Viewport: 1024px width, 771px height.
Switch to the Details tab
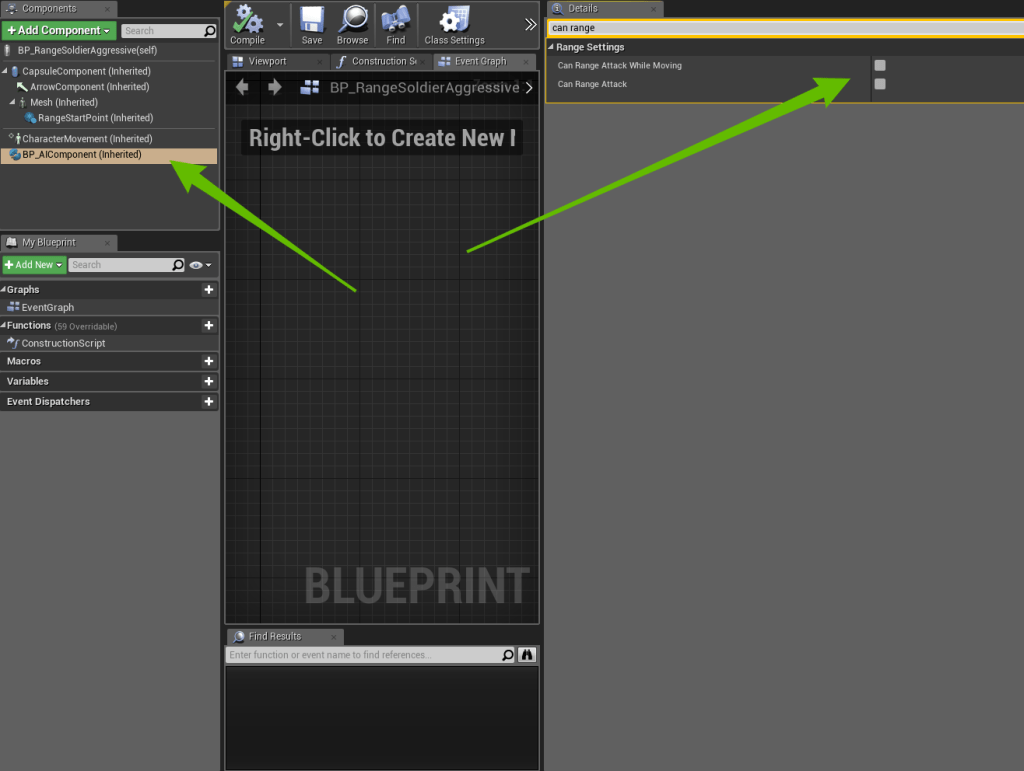[x=583, y=8]
